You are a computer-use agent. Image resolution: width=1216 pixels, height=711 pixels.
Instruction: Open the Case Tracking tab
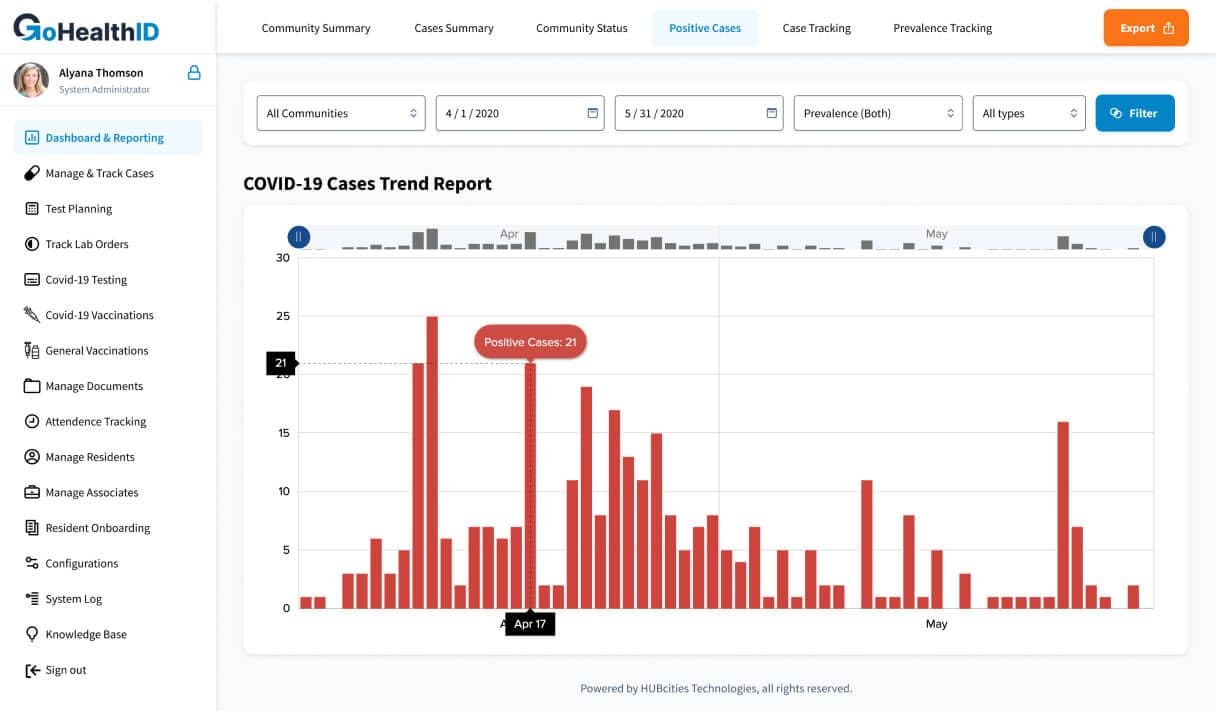click(x=817, y=28)
